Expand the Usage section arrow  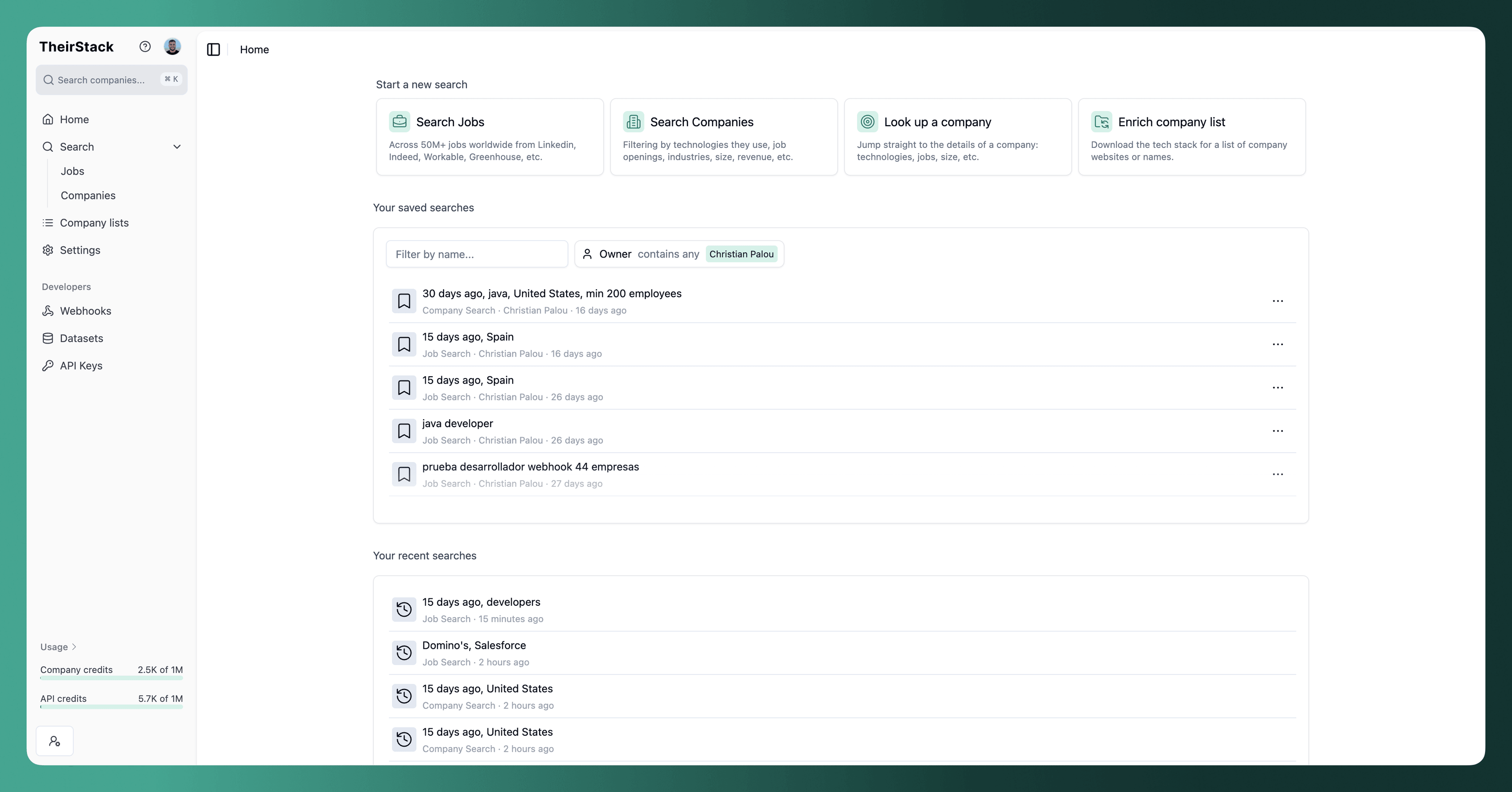point(74,647)
